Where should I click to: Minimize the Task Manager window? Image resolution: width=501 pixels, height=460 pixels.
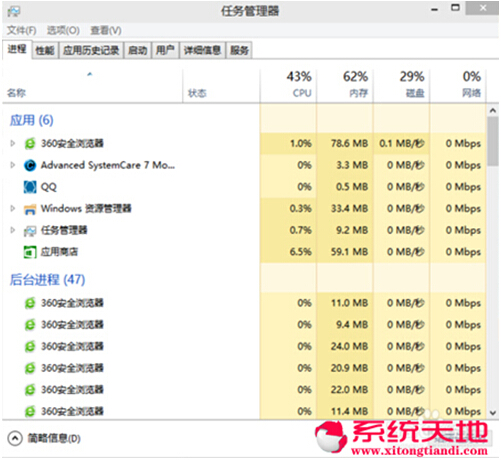point(434,10)
